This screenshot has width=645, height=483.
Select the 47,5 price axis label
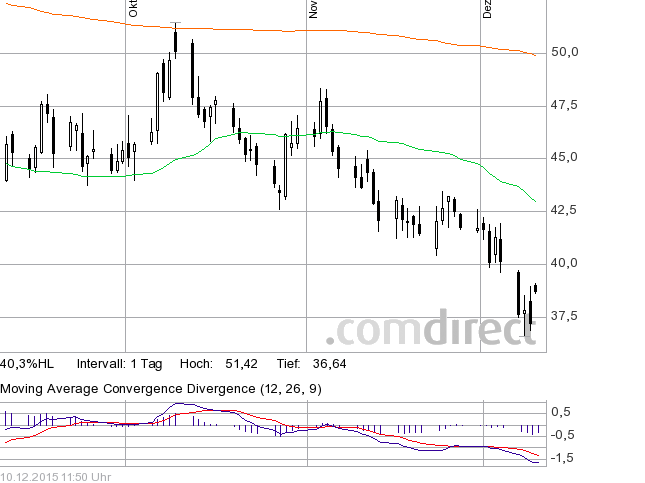coord(567,105)
